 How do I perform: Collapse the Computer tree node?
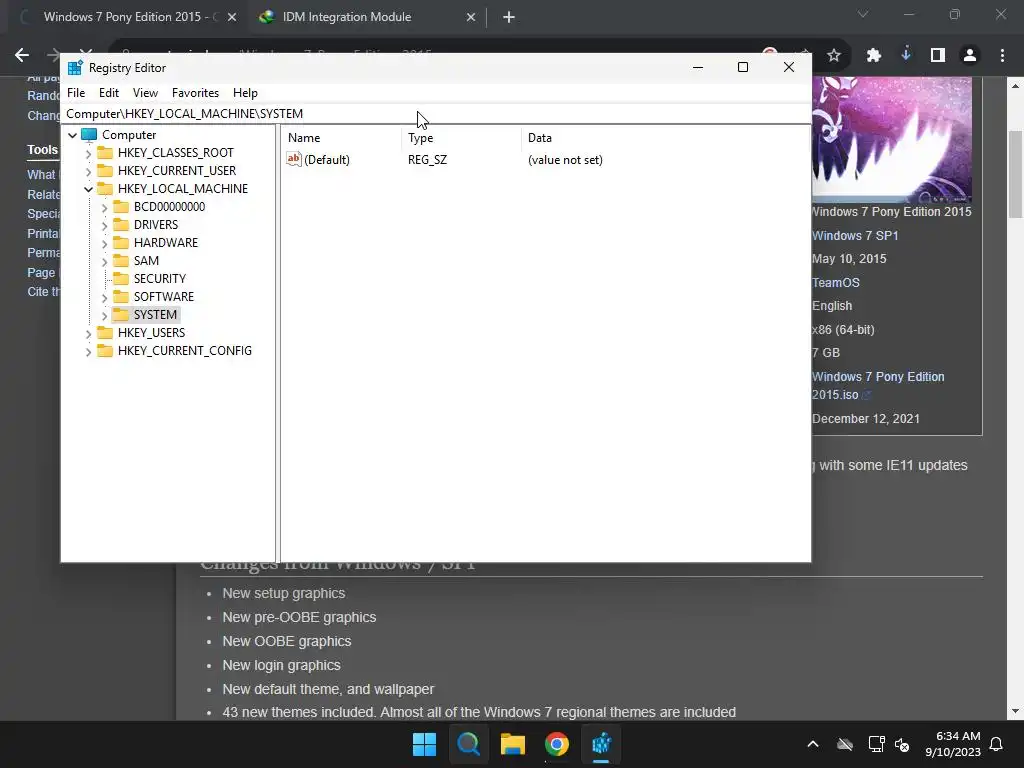[72, 135]
